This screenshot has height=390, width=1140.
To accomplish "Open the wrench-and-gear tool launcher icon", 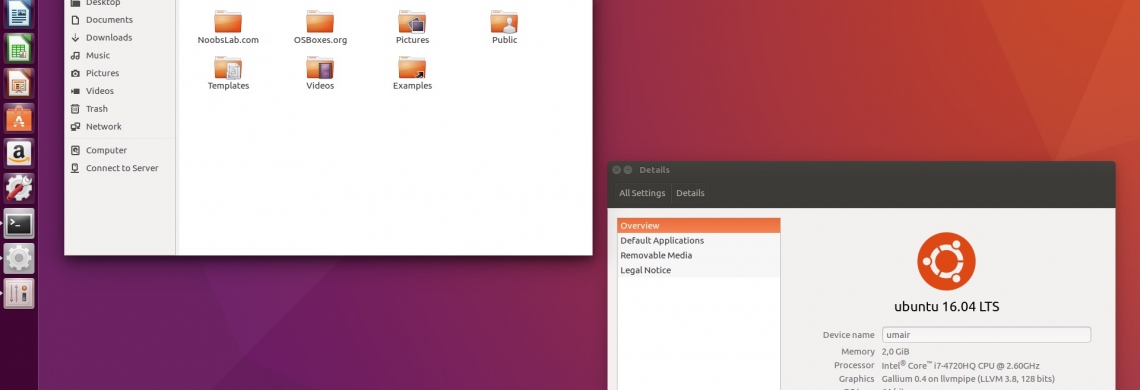I will tap(19, 188).
